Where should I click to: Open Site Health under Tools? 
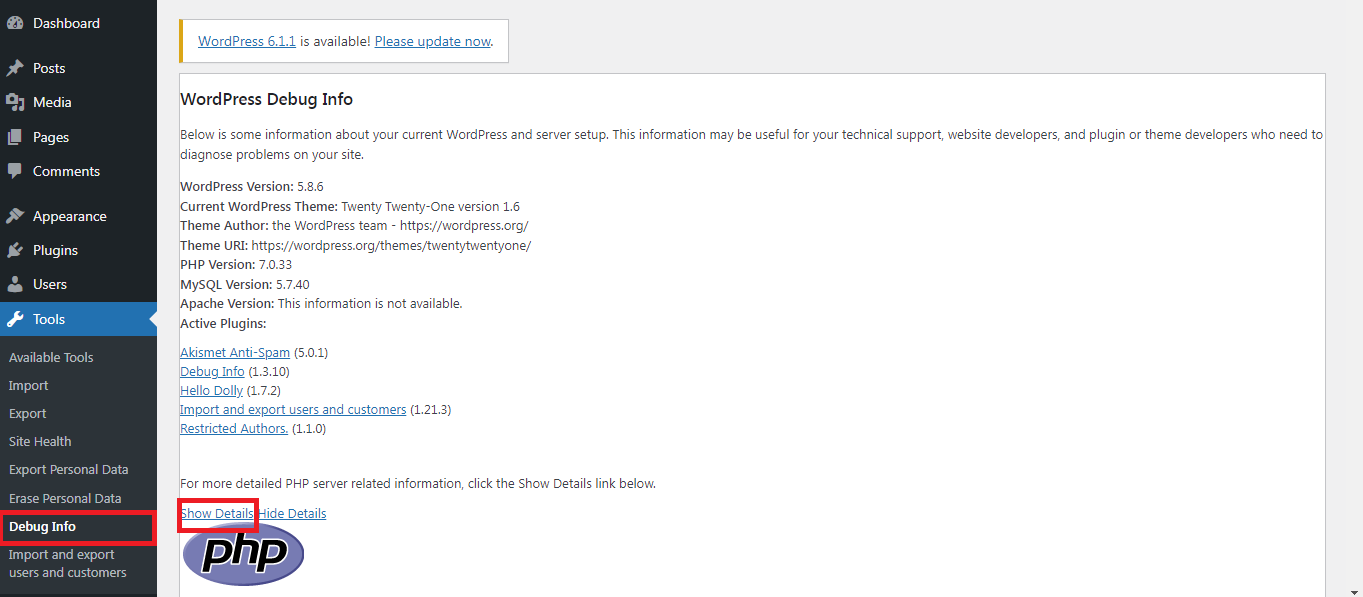(x=40, y=441)
